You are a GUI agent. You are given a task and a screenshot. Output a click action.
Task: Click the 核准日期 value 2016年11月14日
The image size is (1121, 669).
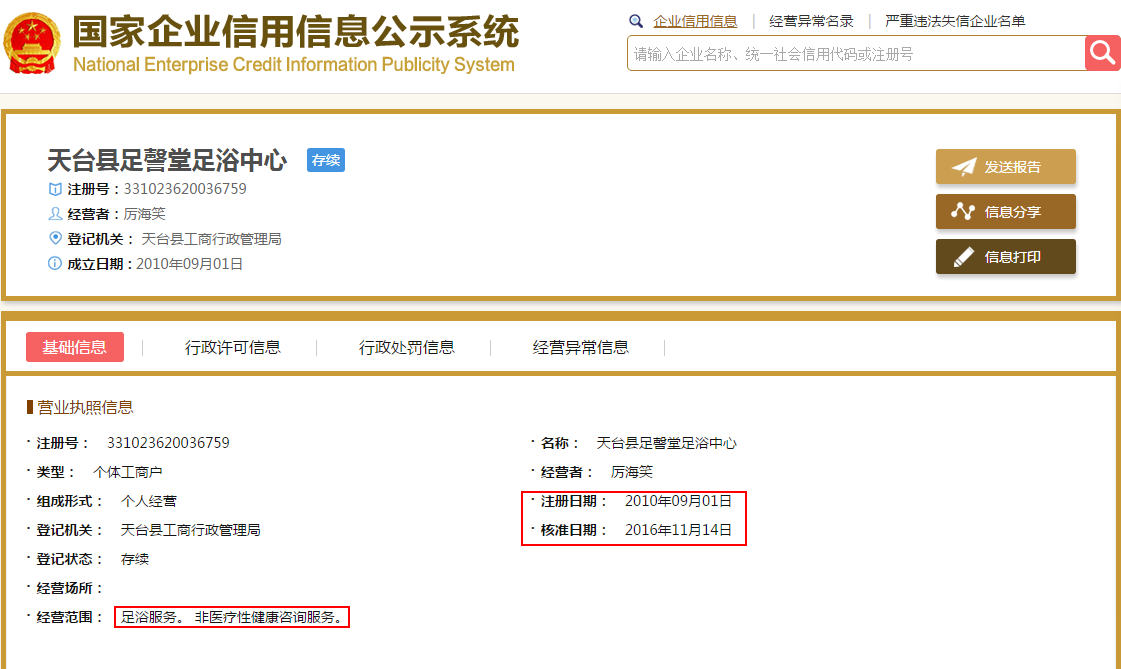click(678, 530)
